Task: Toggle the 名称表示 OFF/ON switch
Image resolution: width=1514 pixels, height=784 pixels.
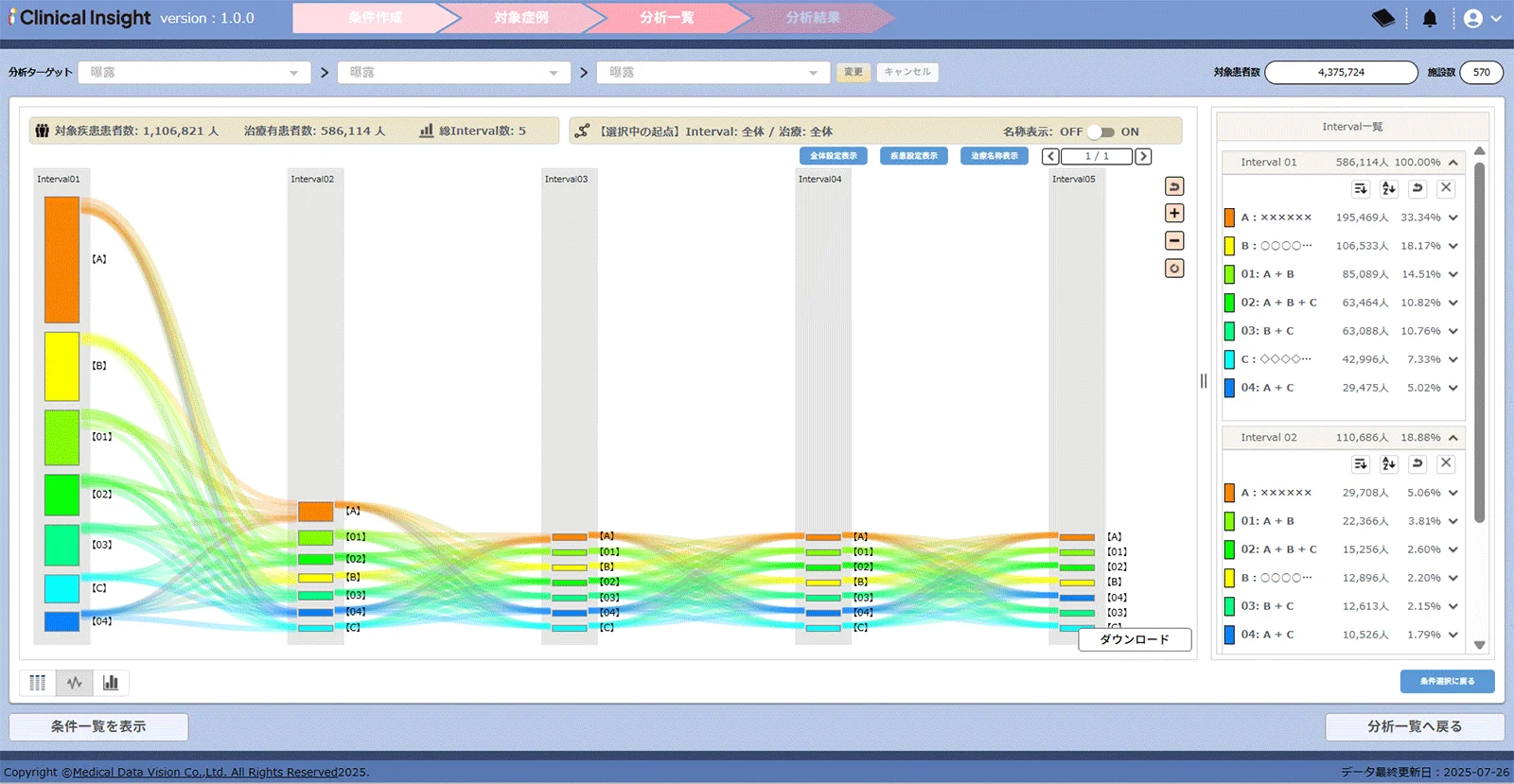Action: [1101, 132]
